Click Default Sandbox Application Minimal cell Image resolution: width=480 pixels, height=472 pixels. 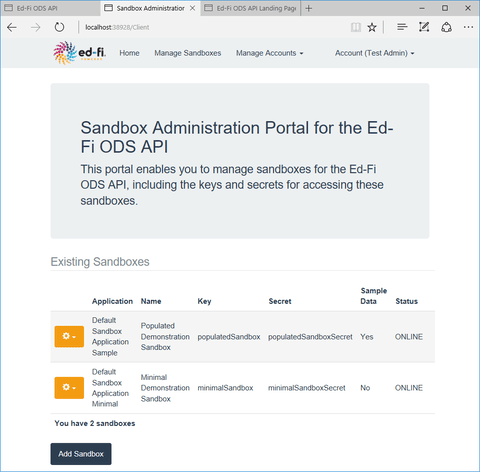(x=110, y=388)
